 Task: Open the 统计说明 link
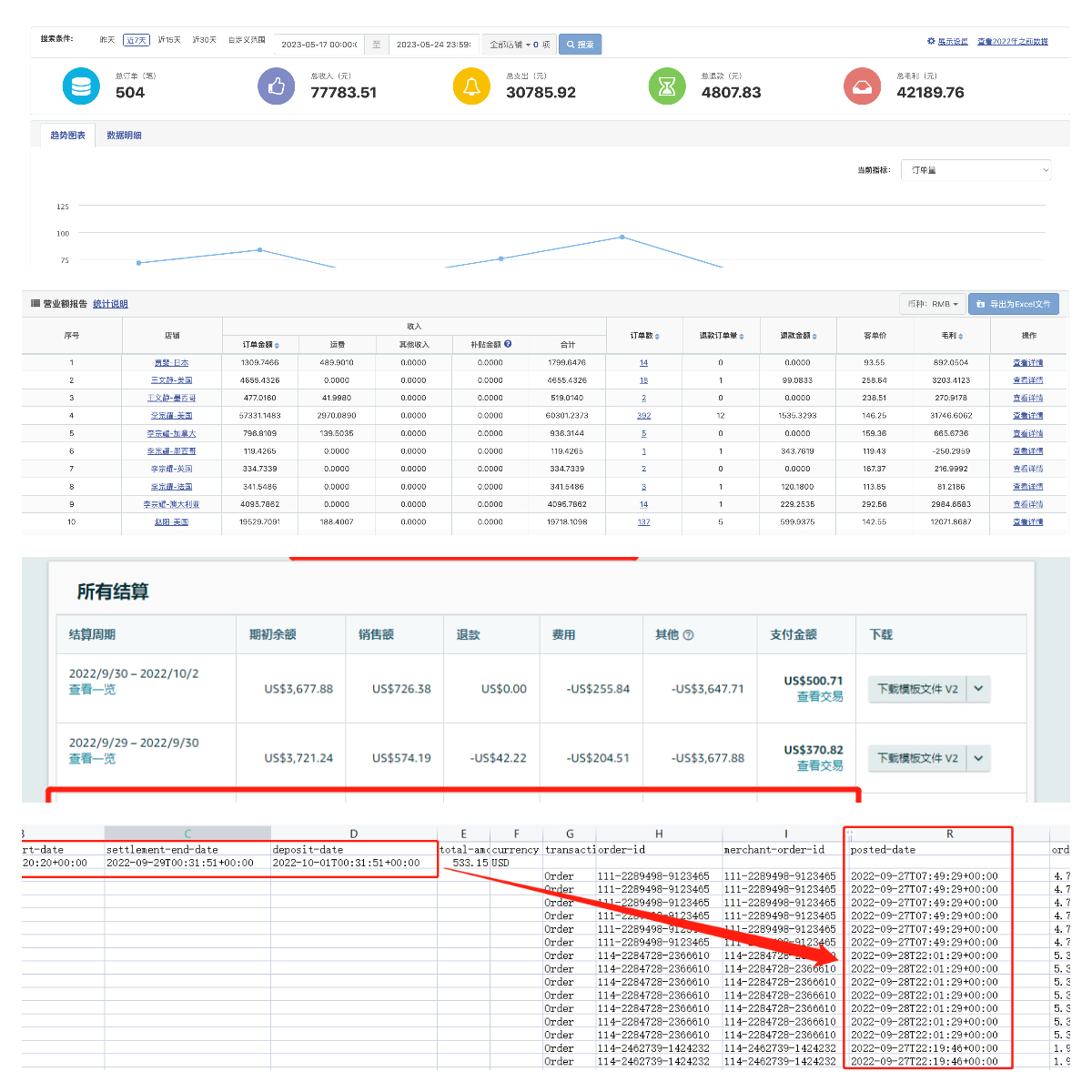[110, 304]
